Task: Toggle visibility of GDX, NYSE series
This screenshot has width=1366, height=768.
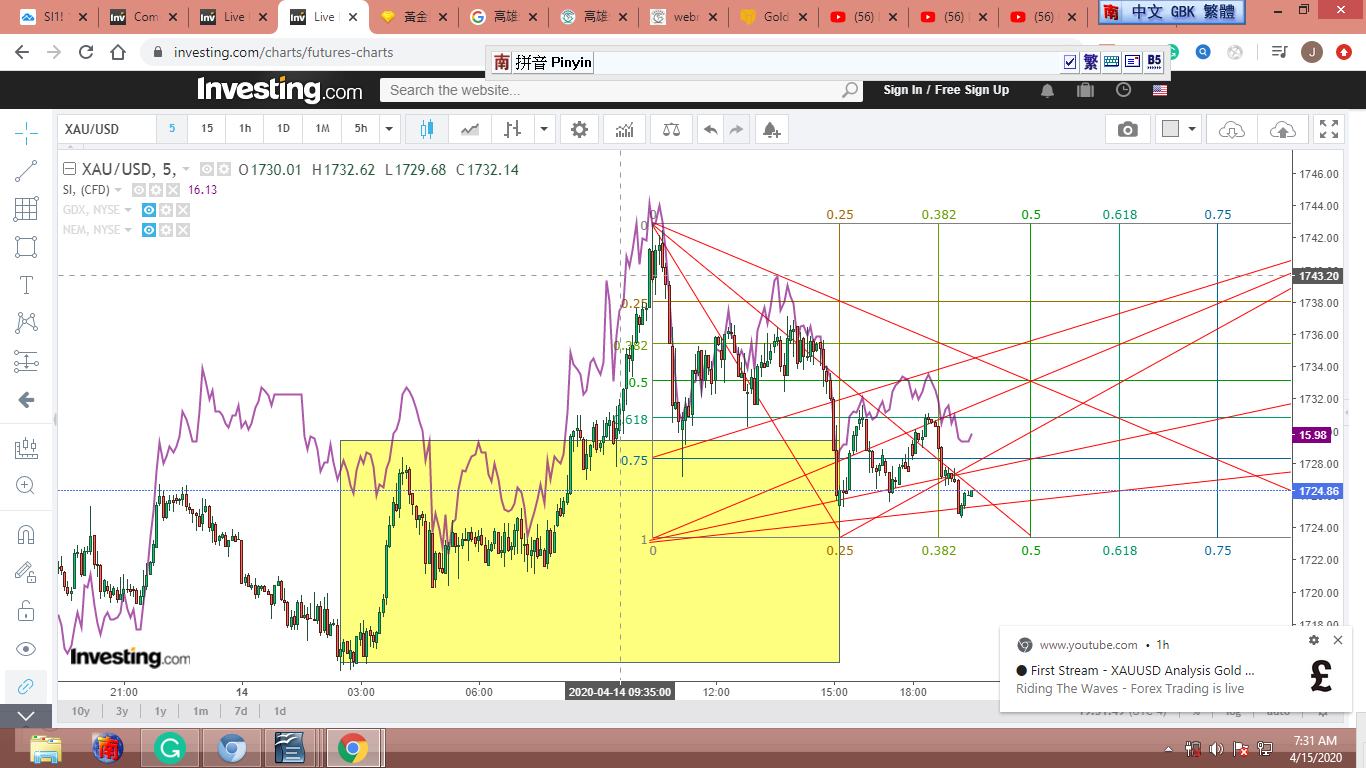Action: [148, 210]
